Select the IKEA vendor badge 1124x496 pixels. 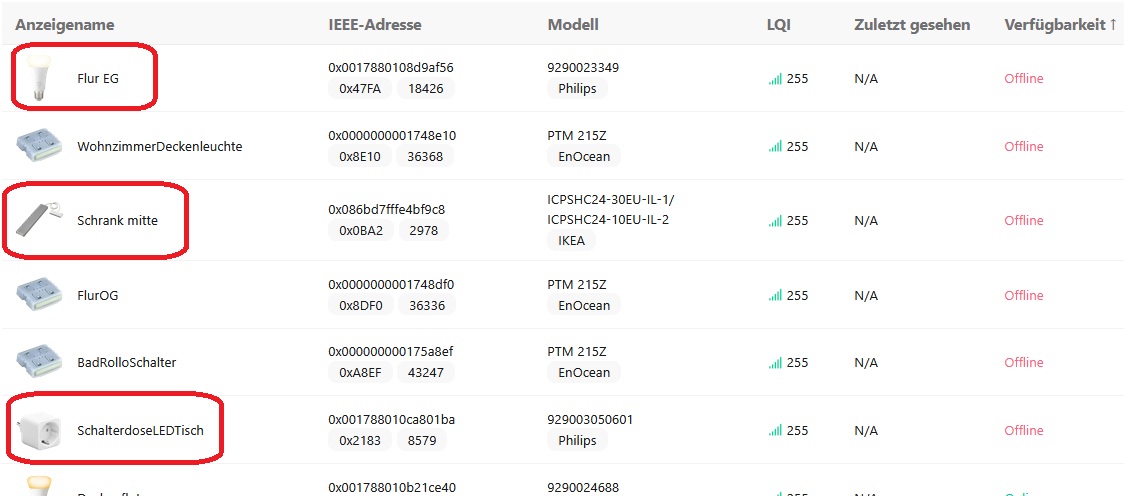571,240
